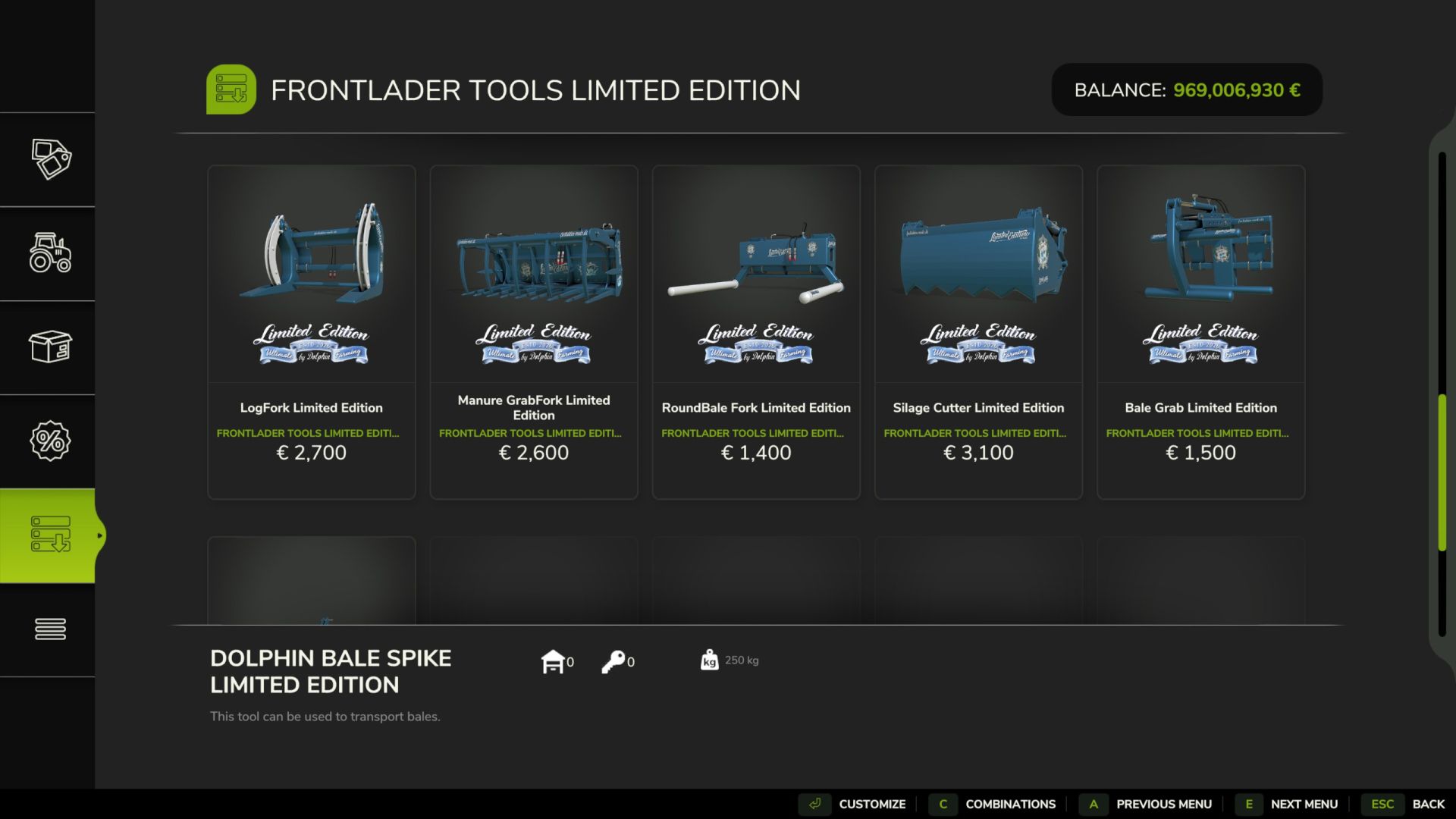Choose RoundBale Fork Limited Edition item

point(756,332)
